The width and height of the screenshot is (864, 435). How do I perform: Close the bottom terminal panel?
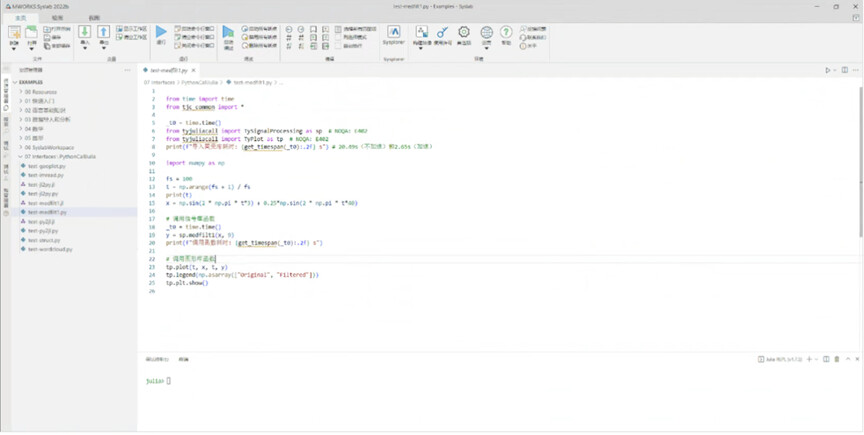(x=857, y=359)
